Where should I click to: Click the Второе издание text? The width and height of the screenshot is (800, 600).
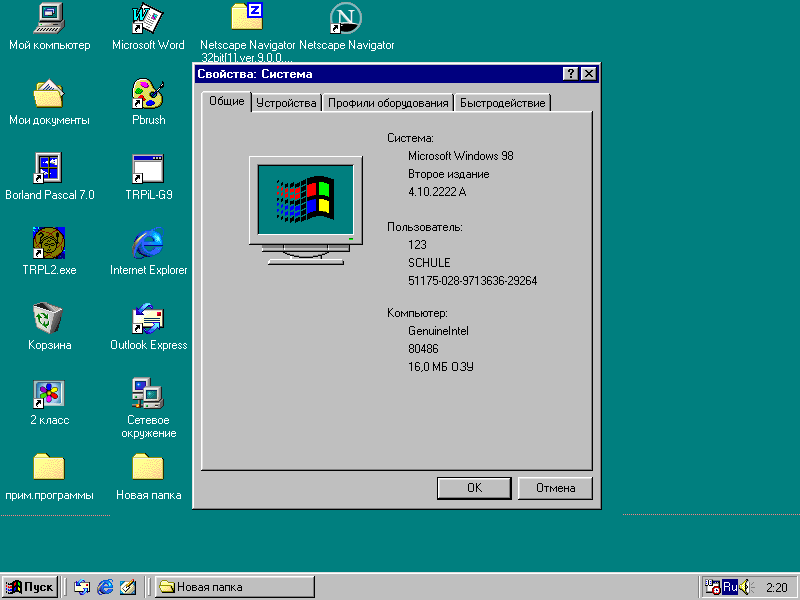(x=448, y=174)
